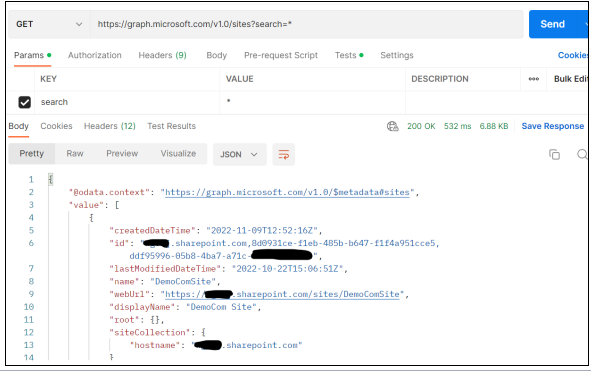Switch to the Params tab

point(32,55)
